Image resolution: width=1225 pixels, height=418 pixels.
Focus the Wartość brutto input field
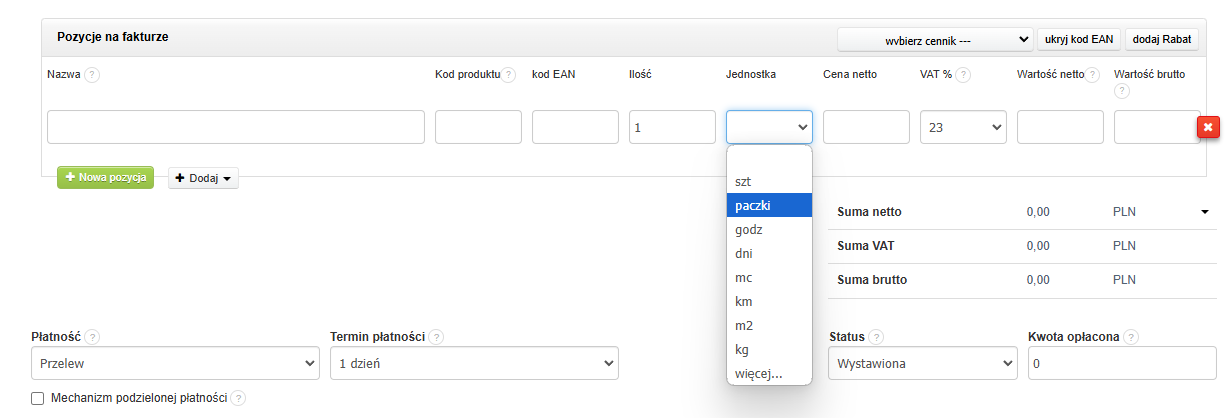(x=1157, y=127)
